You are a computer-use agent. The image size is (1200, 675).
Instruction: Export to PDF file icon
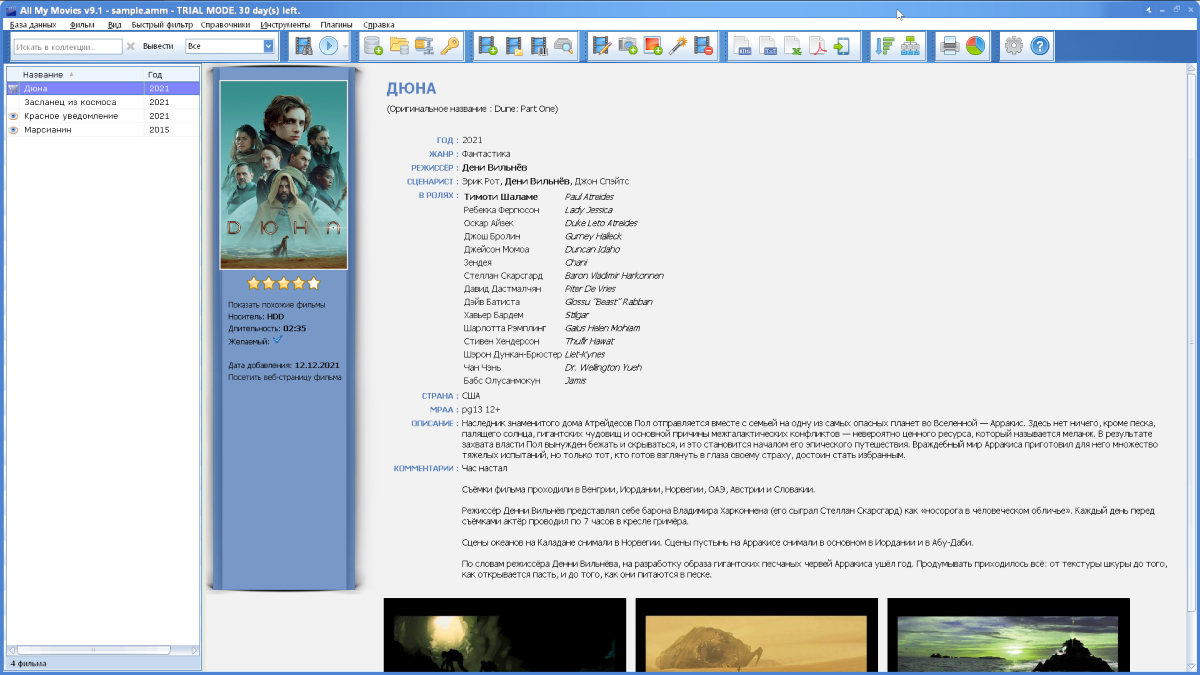pyautogui.click(x=818, y=46)
